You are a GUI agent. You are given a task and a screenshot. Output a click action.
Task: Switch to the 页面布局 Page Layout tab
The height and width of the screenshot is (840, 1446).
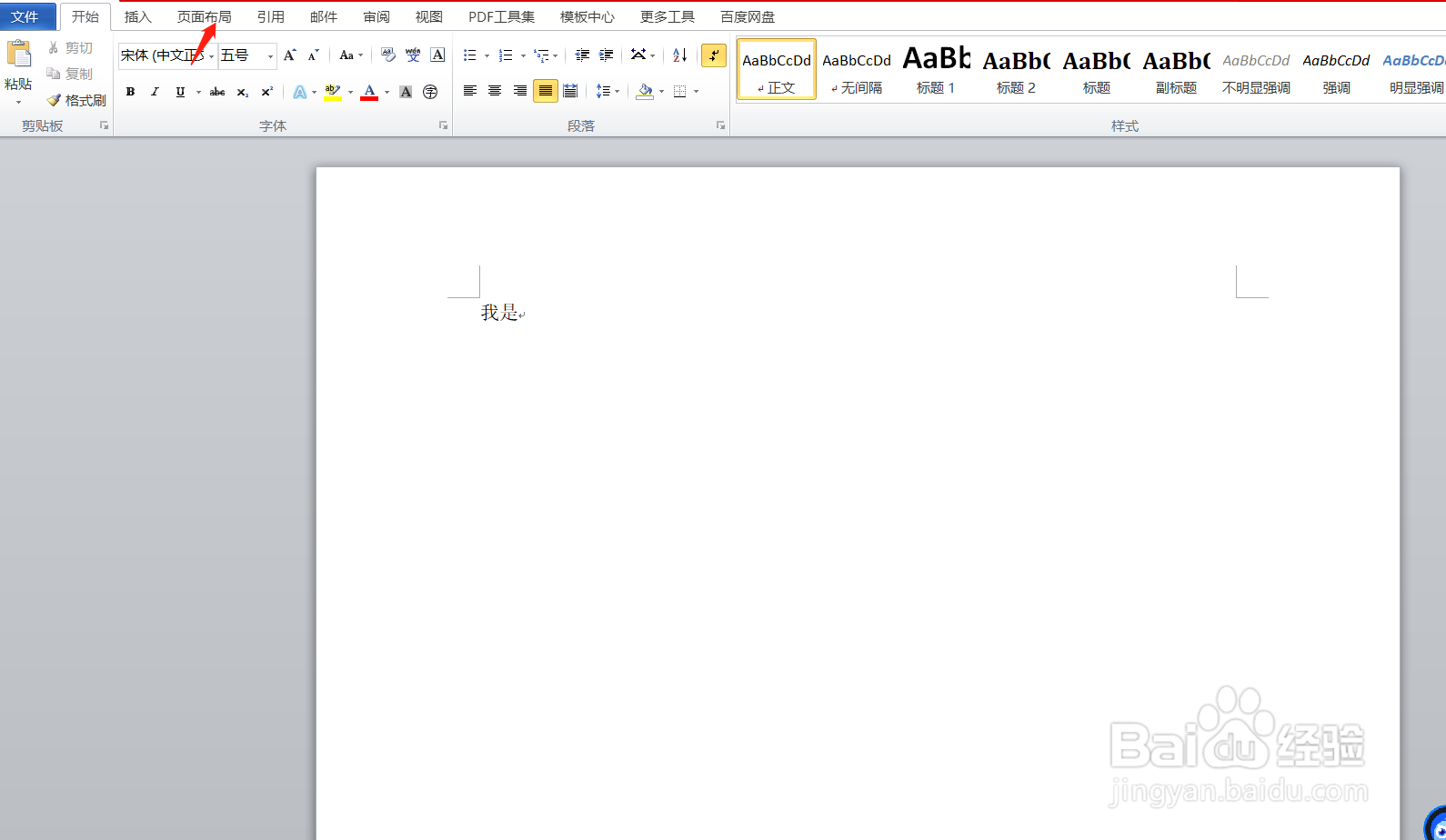pos(205,16)
